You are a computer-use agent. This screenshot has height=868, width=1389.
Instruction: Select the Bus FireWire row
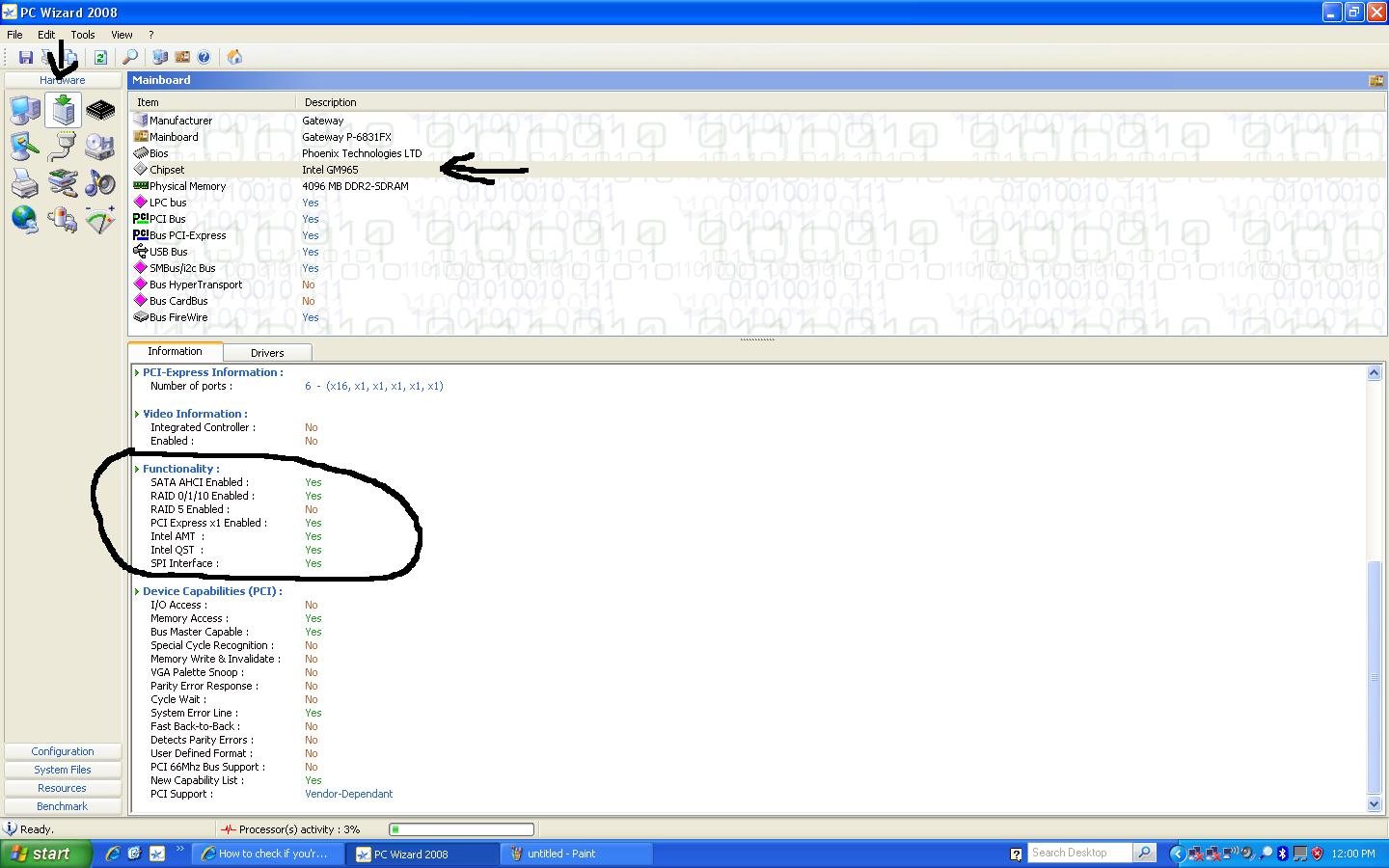click(x=757, y=317)
